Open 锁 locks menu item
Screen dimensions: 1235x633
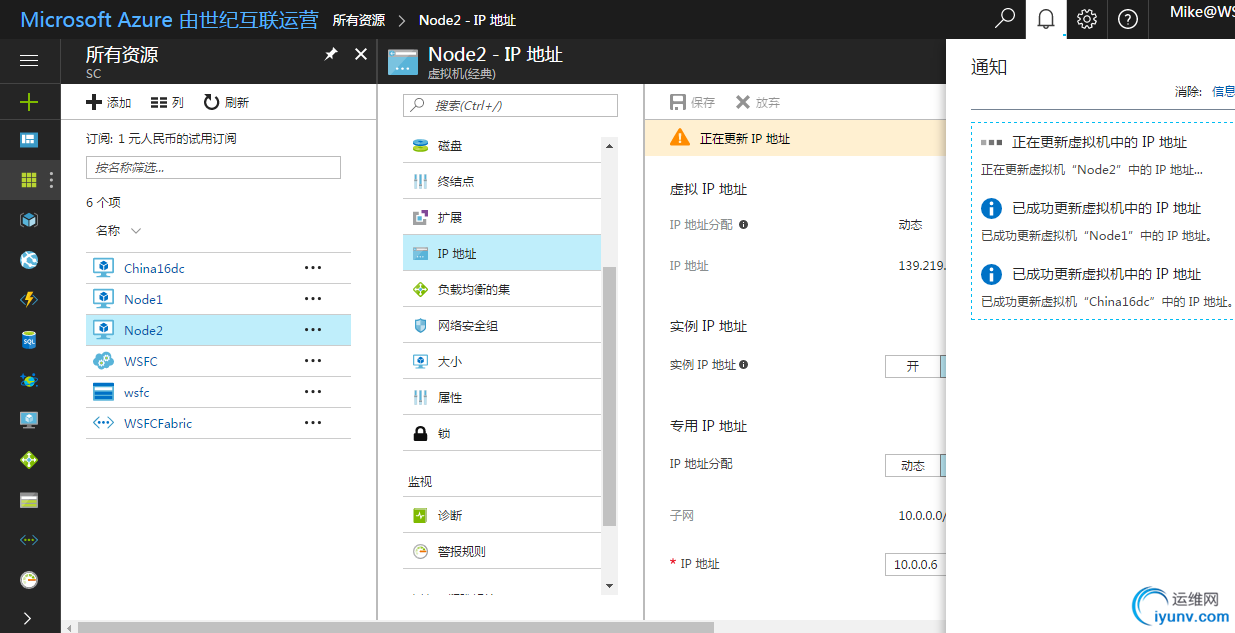502,433
